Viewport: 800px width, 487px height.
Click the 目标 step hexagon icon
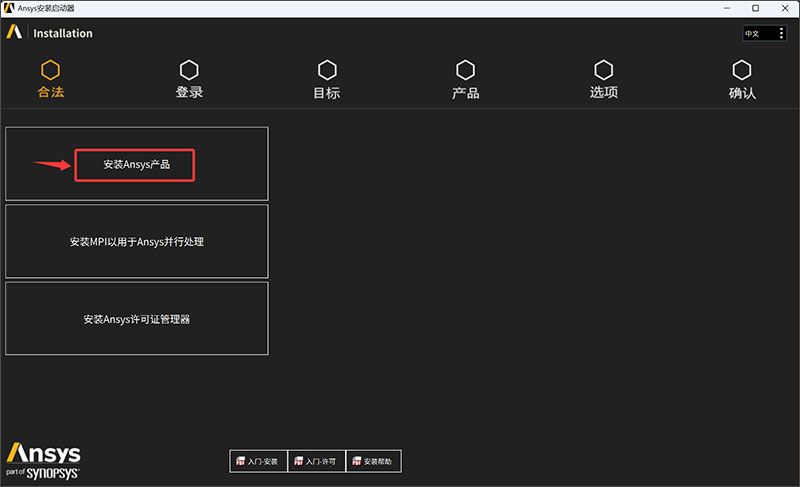click(327, 70)
